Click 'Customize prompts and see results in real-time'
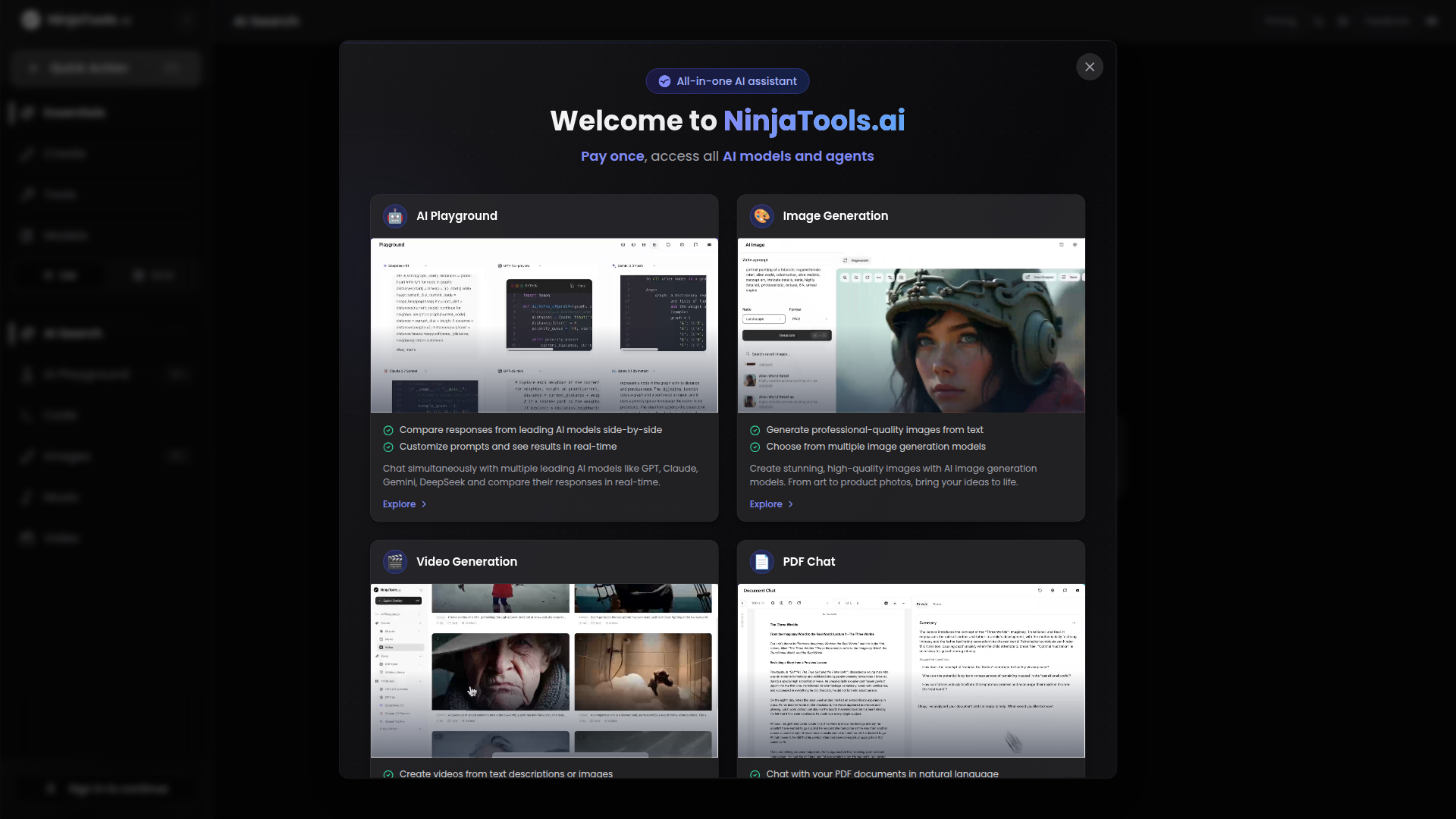 point(507,447)
